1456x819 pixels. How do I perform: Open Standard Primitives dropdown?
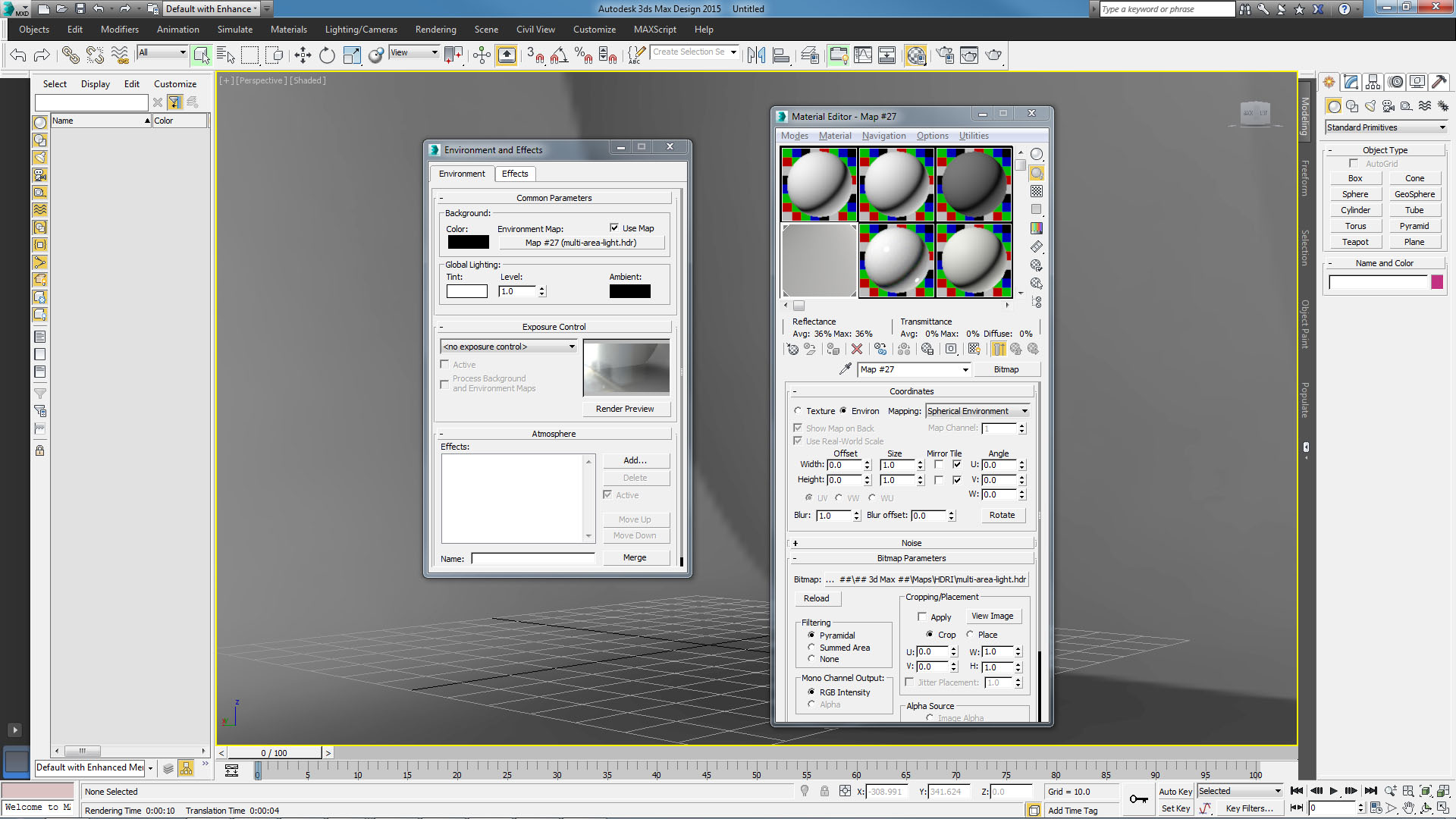[1386, 127]
